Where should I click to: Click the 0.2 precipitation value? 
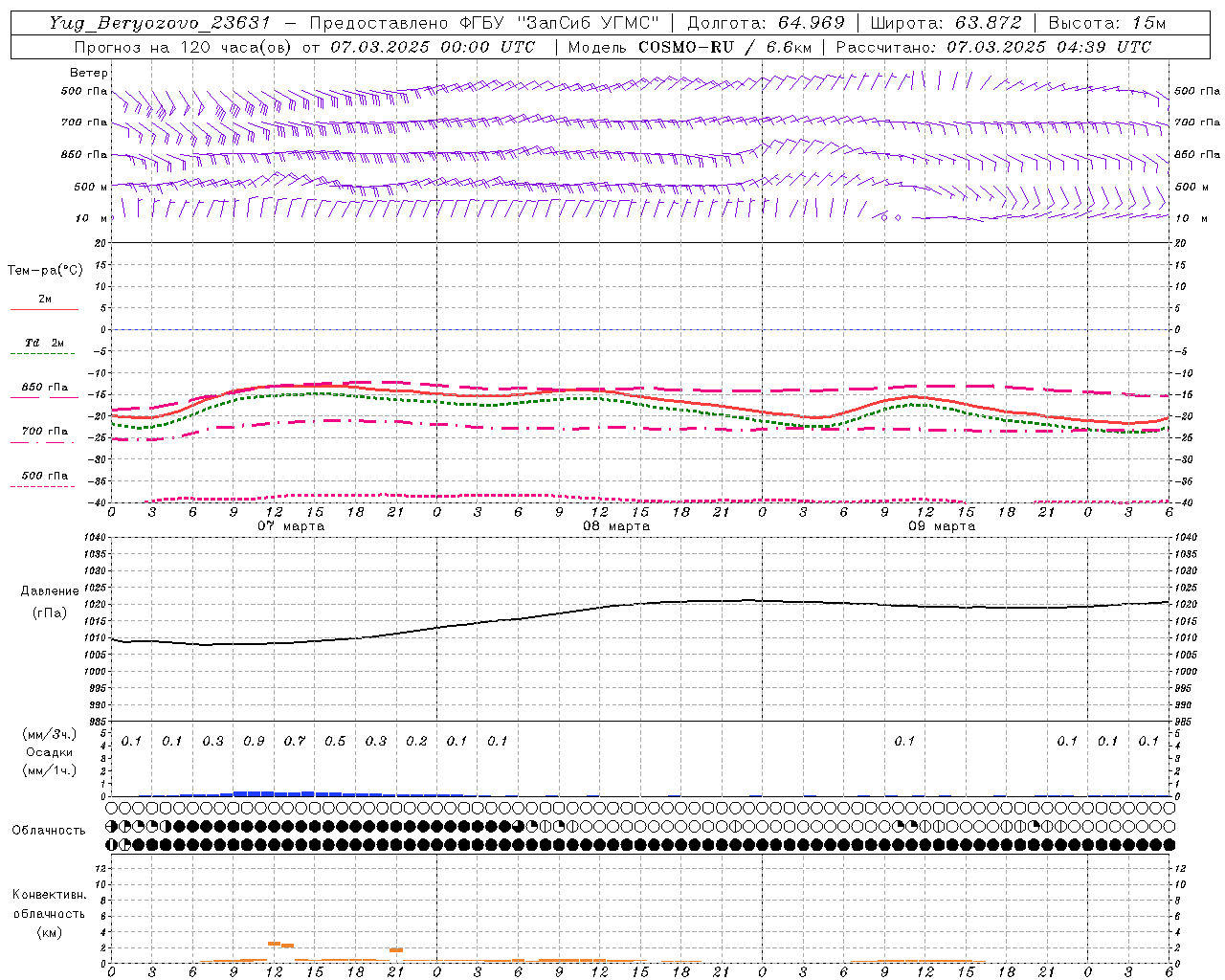[416, 741]
